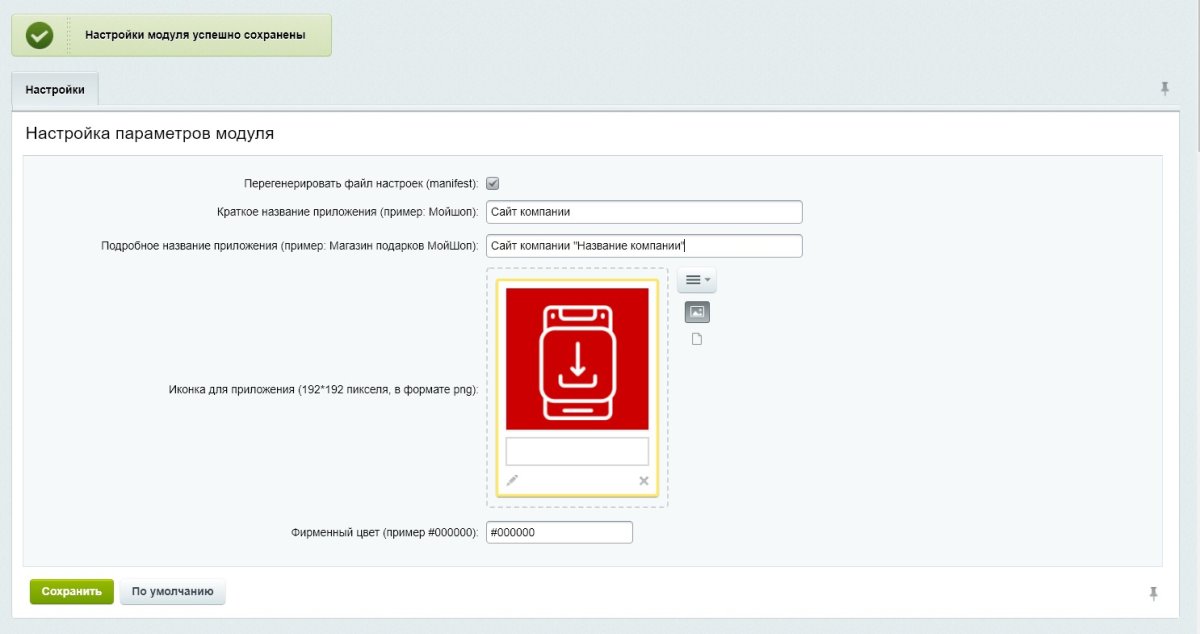Click the Подробное название приложения text field
The width and height of the screenshot is (1200, 634).
pos(643,245)
